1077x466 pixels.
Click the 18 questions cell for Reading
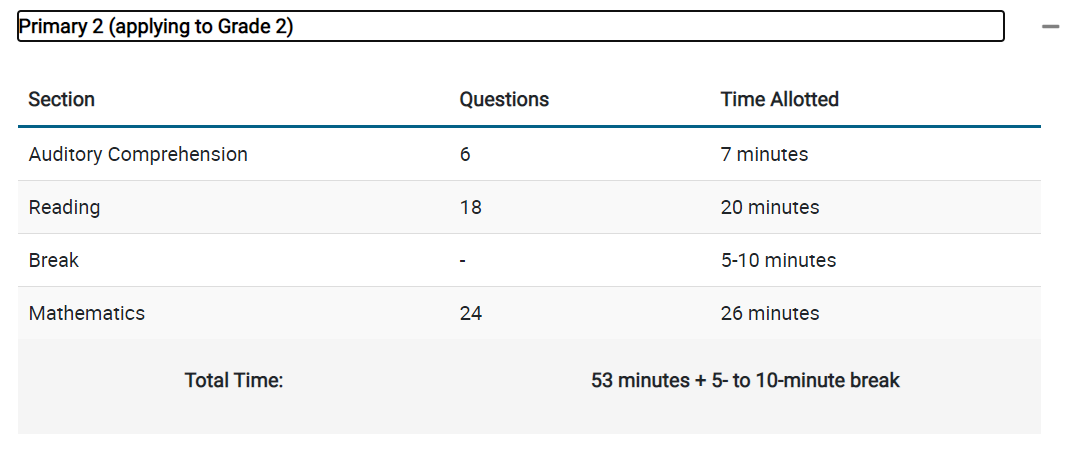click(471, 208)
